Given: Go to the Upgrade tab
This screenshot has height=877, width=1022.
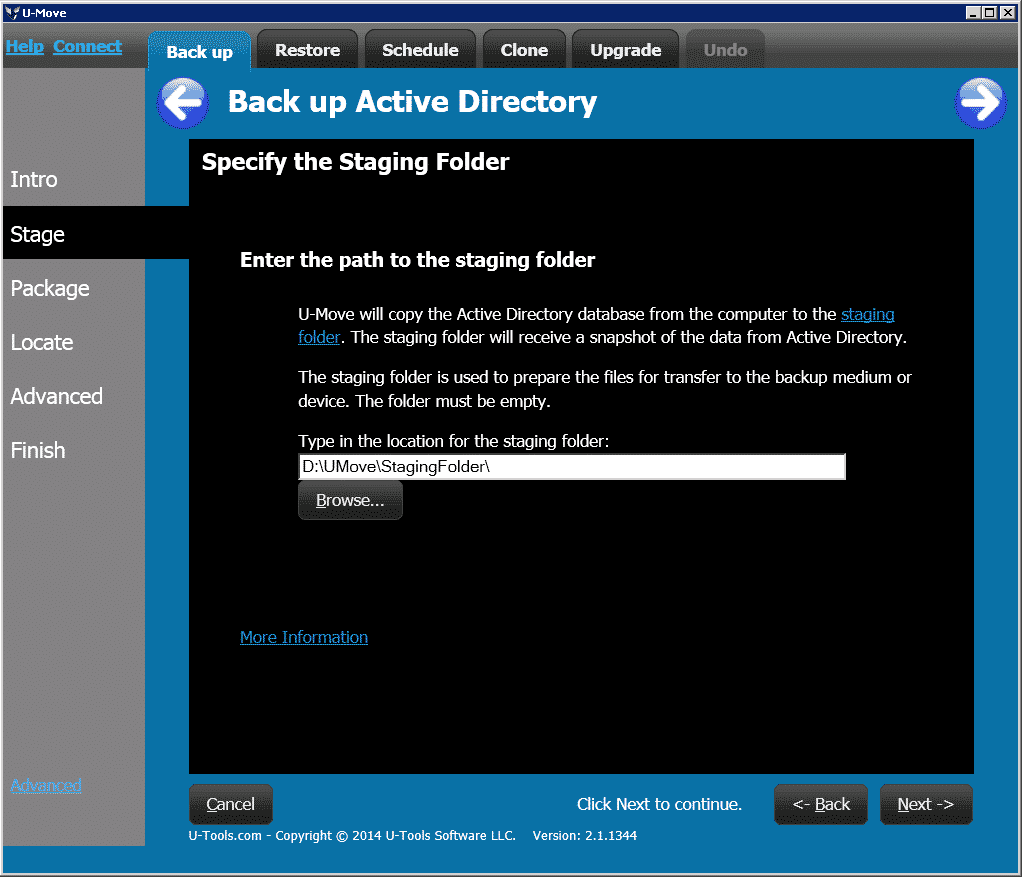Looking at the screenshot, I should click(x=626, y=50).
